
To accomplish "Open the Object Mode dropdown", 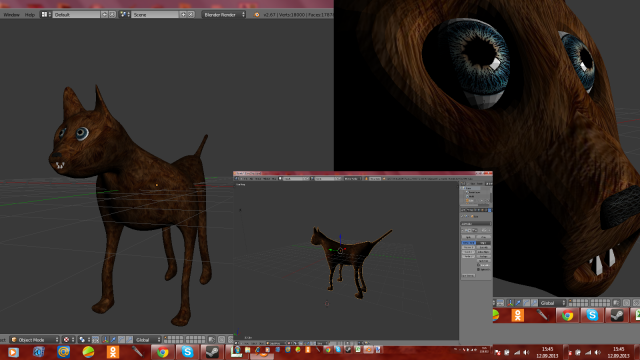I will click(x=35, y=340).
